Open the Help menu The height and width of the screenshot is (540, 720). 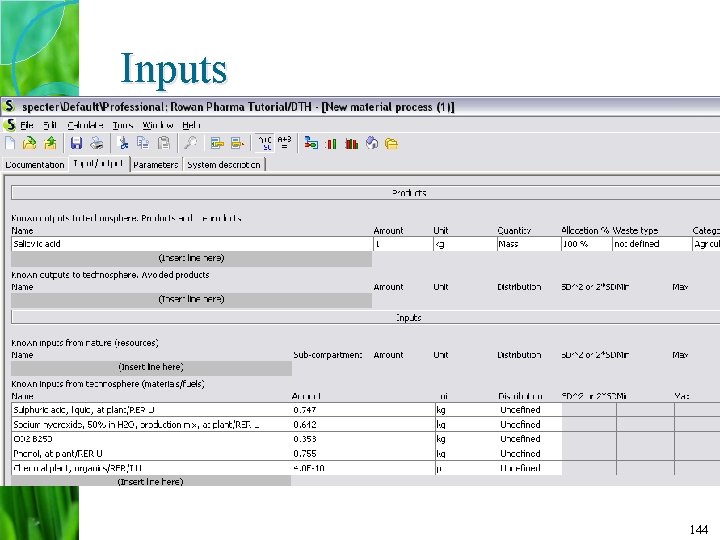coord(191,125)
